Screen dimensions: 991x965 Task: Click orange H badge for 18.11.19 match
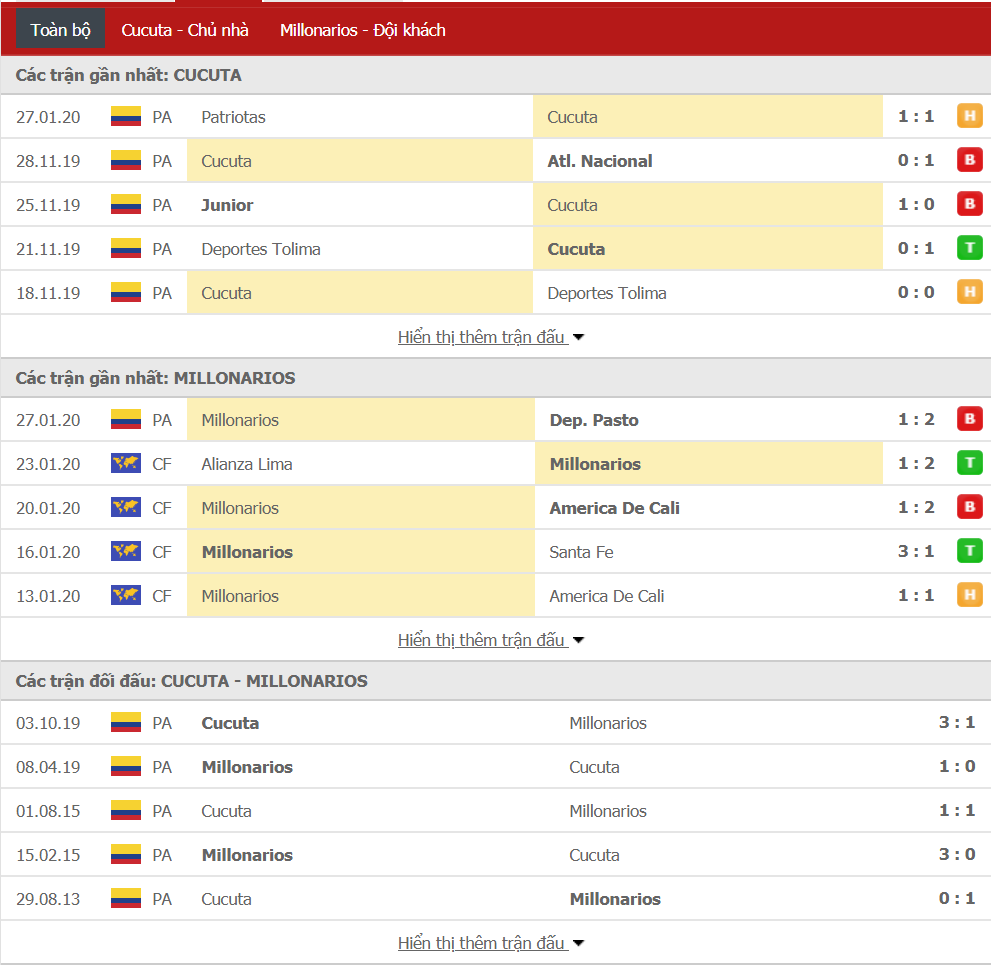point(970,292)
